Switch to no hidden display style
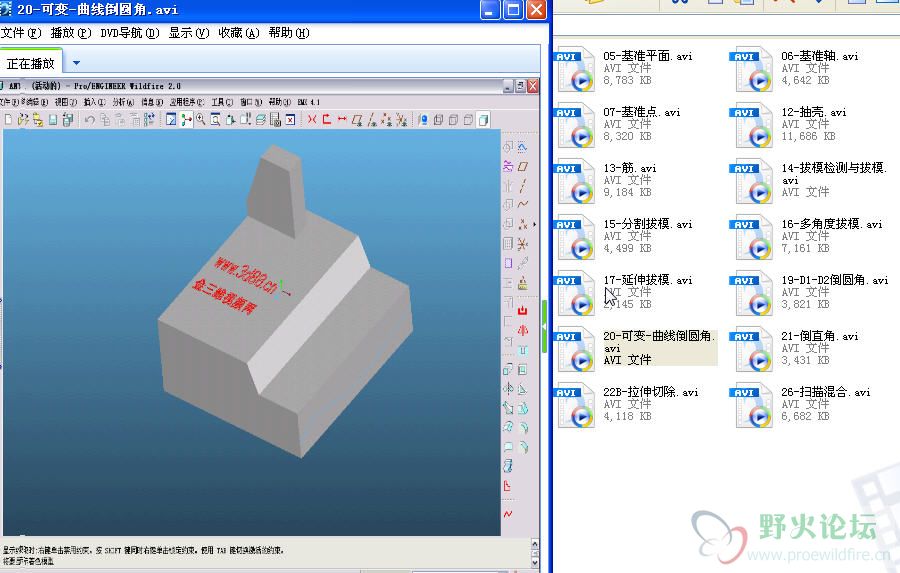The height and width of the screenshot is (573, 900). tap(468, 119)
